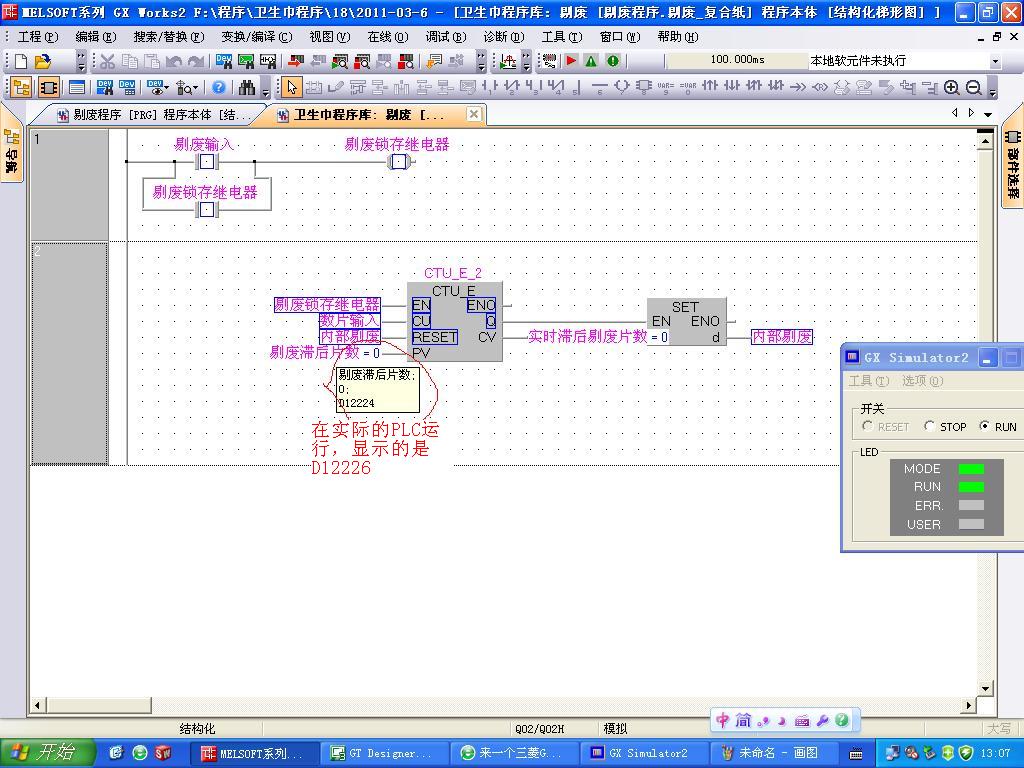
Task: Click the Zoom in magnifier icon
Action: (x=951, y=88)
